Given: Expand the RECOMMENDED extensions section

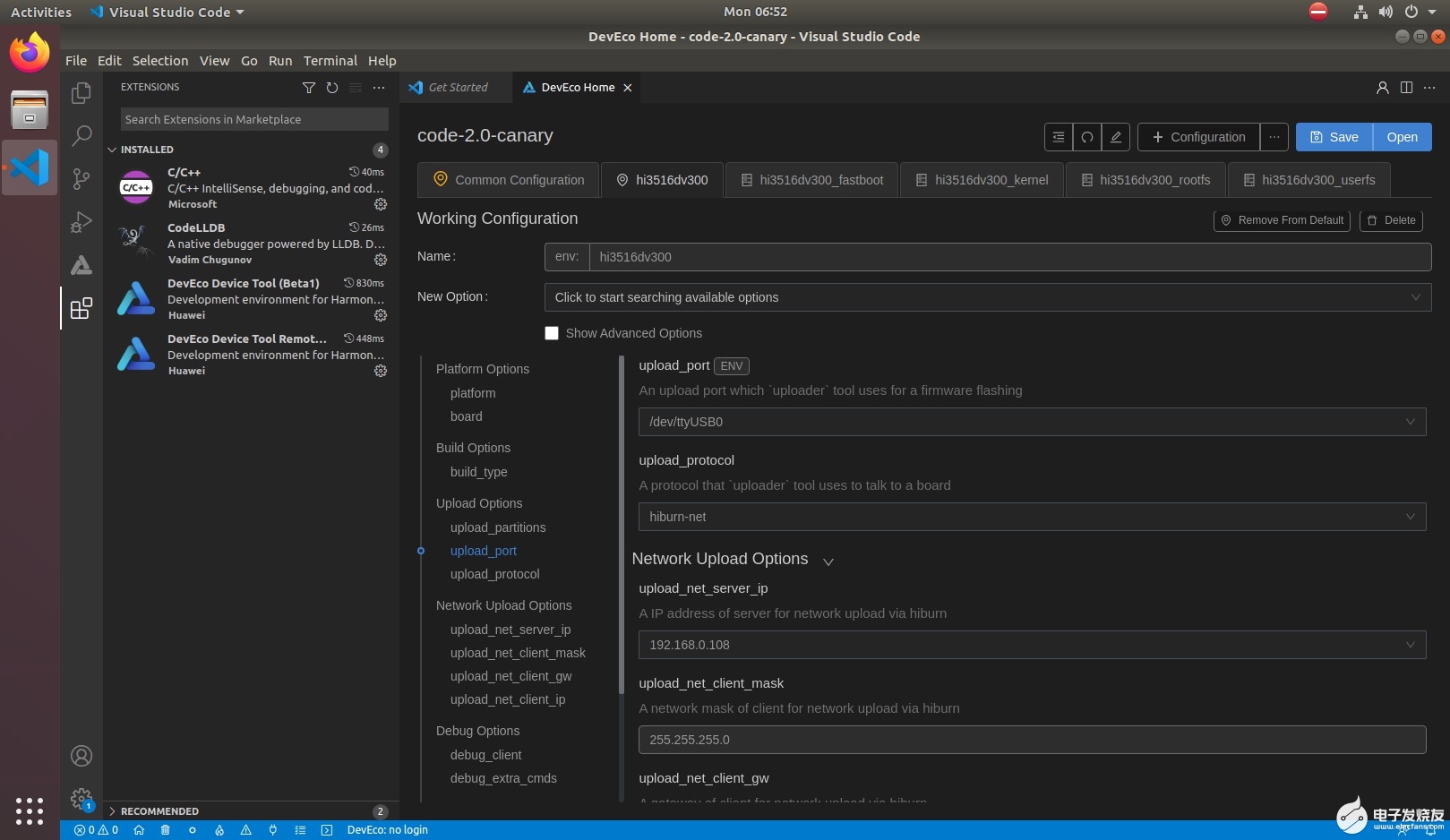Looking at the screenshot, I should 112,811.
